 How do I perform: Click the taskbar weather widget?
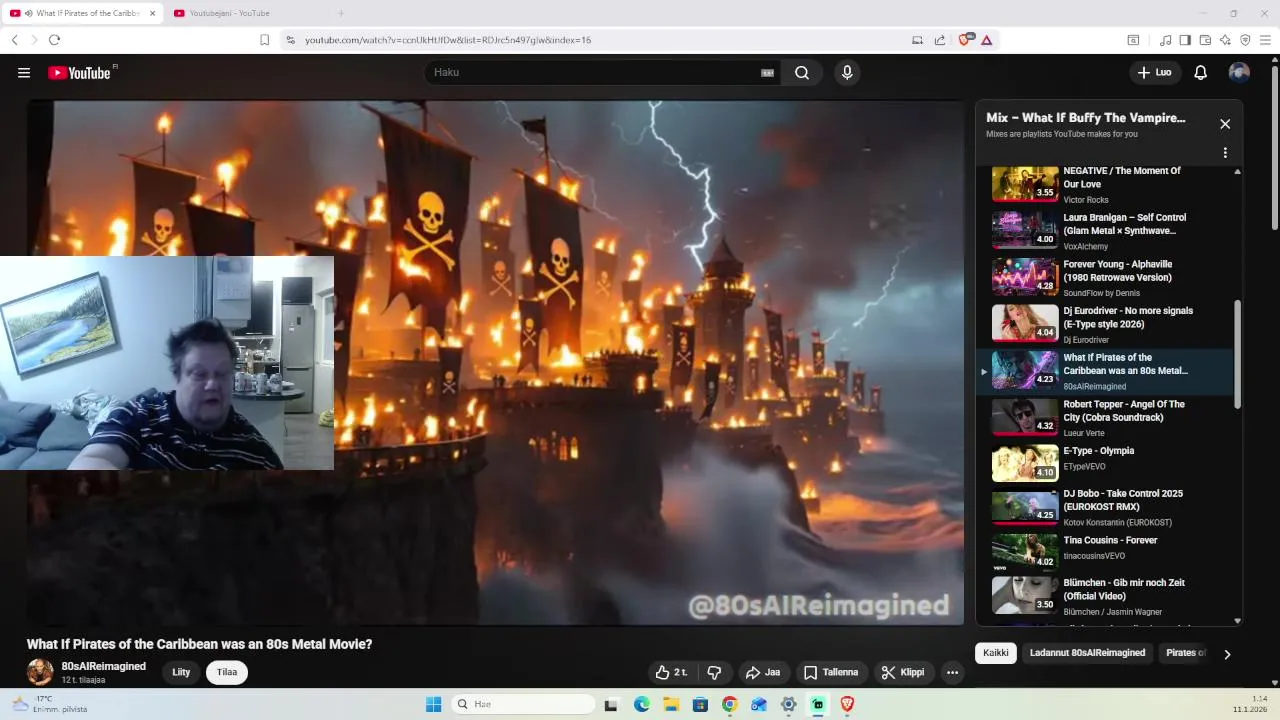point(50,704)
